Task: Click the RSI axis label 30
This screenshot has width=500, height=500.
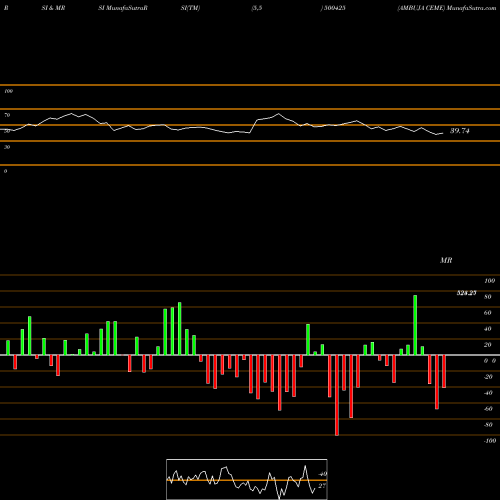Action: pos(7,147)
